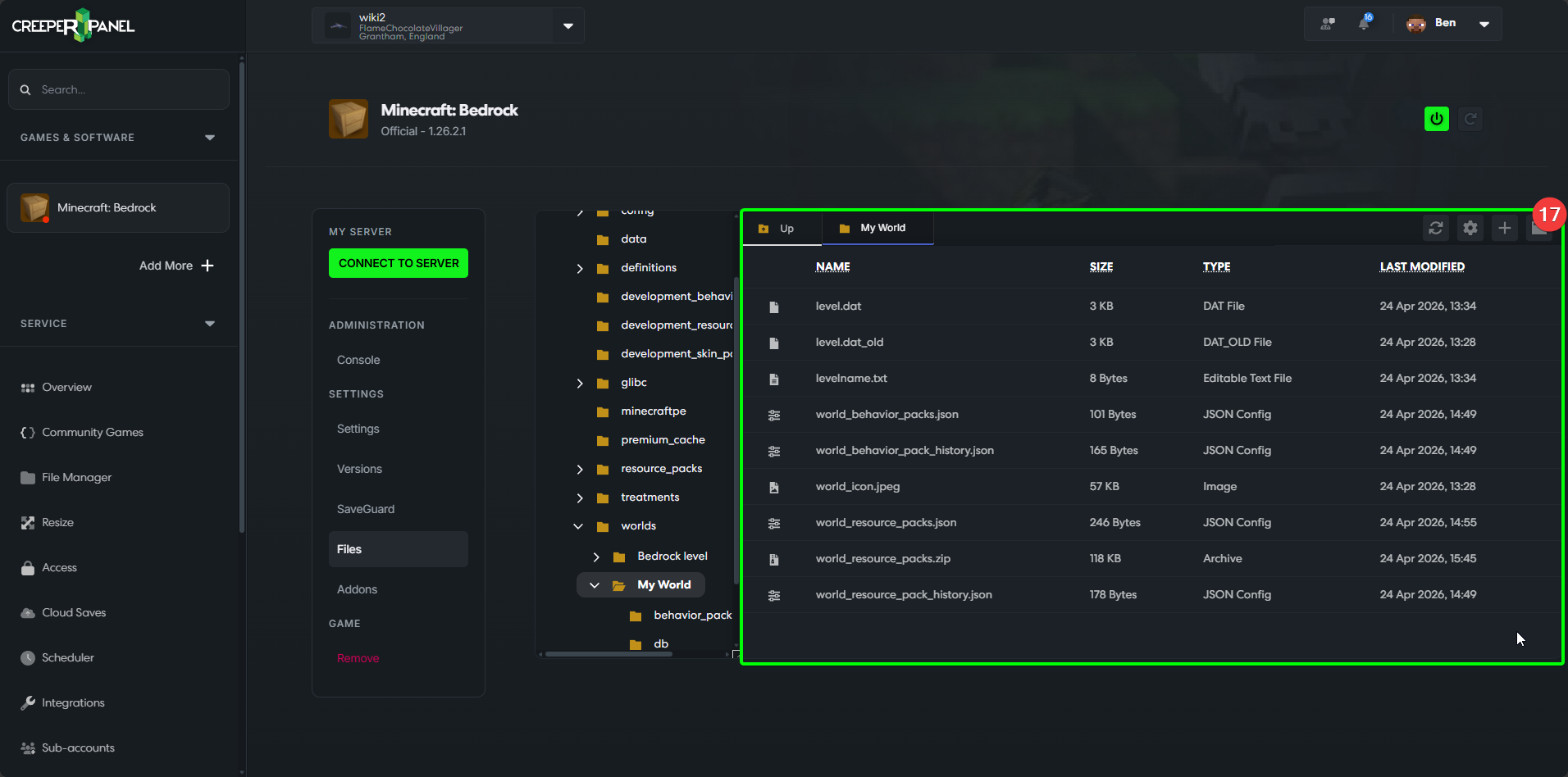Click the Overview icon in the sidebar
1568x777 pixels.
pyautogui.click(x=28, y=388)
